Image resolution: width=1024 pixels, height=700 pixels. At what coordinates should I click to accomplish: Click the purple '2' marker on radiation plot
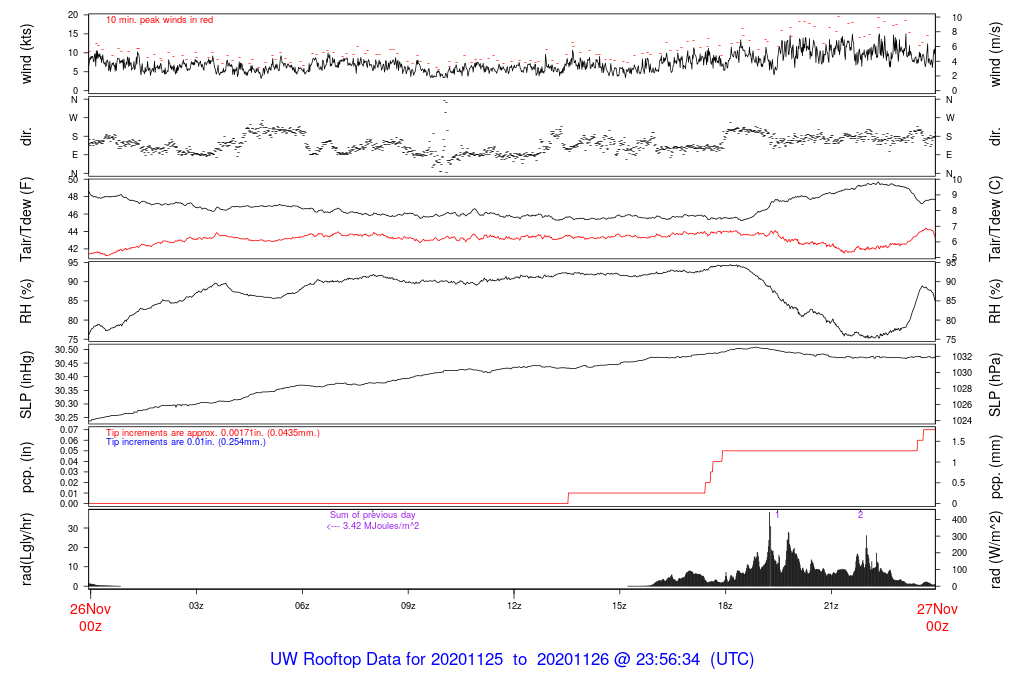pos(861,515)
